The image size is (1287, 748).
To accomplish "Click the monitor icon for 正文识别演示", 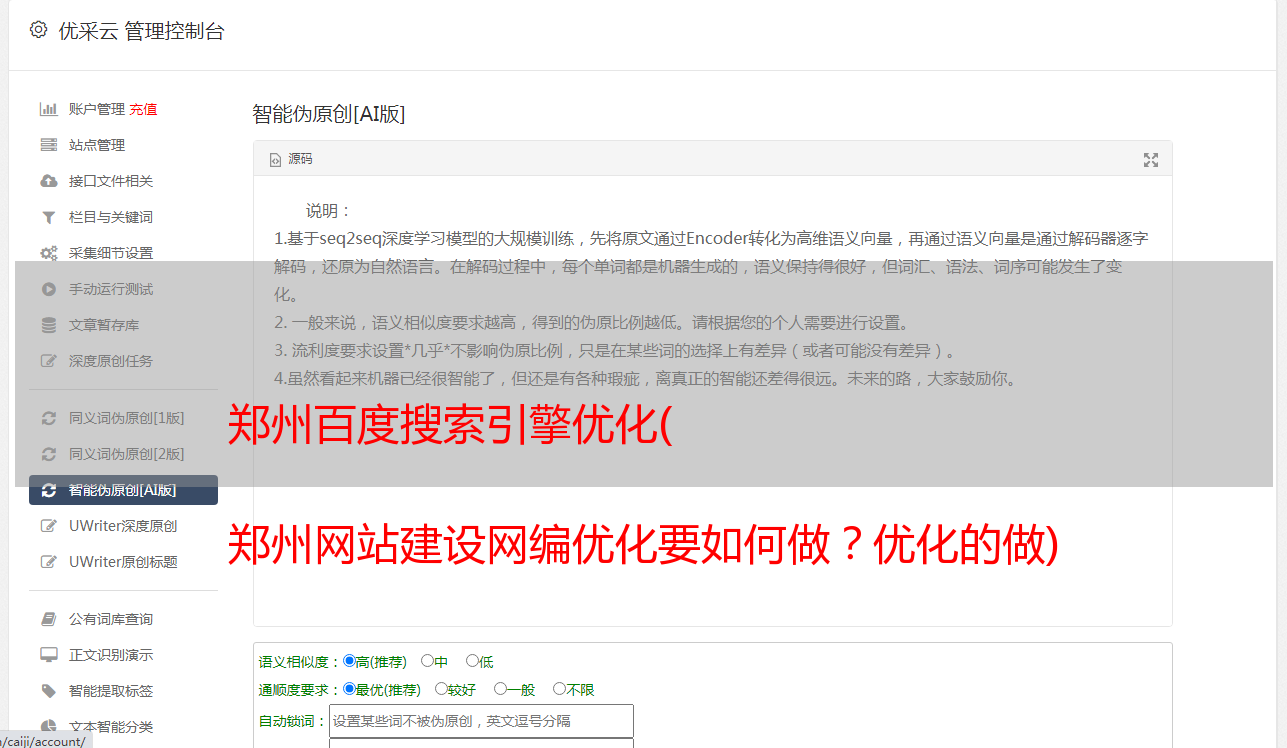I will point(48,655).
